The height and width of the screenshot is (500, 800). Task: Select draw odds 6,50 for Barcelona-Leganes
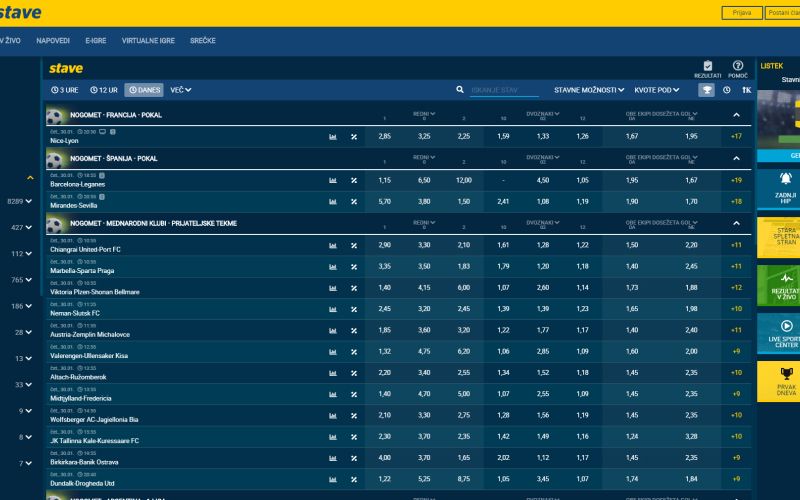tap(424, 181)
